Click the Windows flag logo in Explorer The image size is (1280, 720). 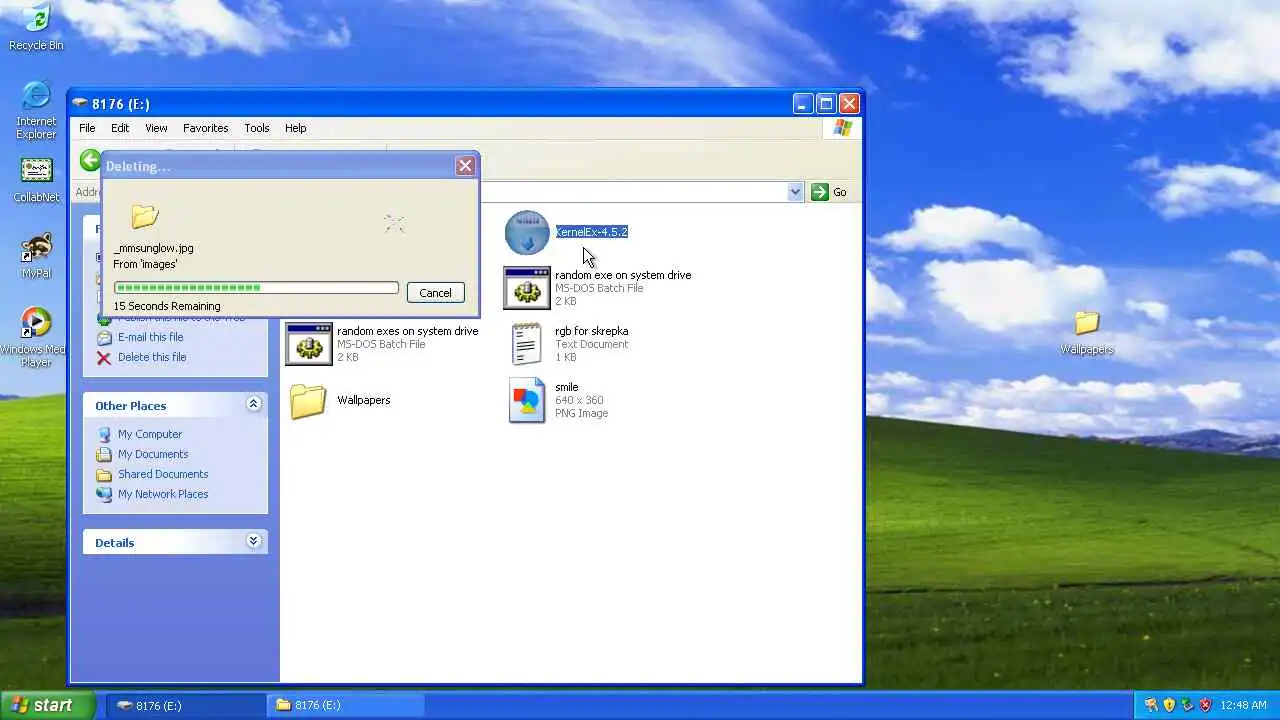pyautogui.click(x=842, y=128)
